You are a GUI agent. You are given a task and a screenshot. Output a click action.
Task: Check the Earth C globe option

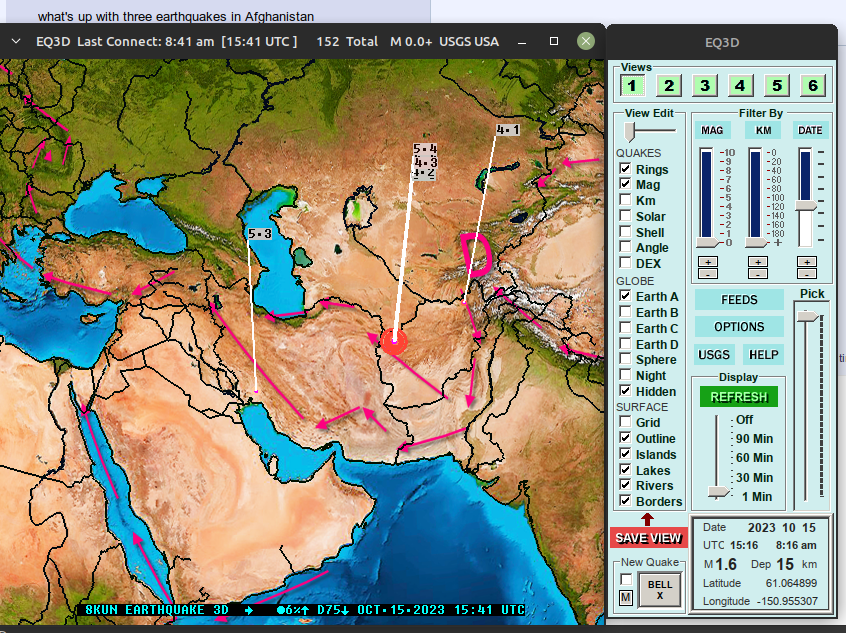625,328
